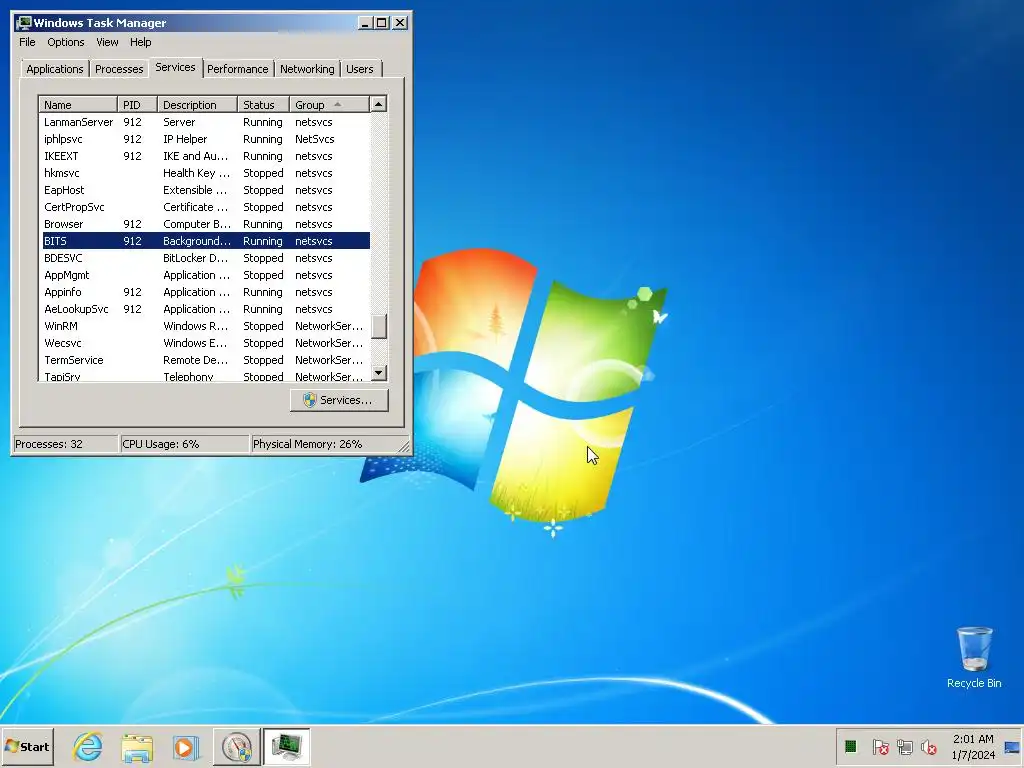Select the EapHost service row
1024x768 pixels.
tap(206, 190)
